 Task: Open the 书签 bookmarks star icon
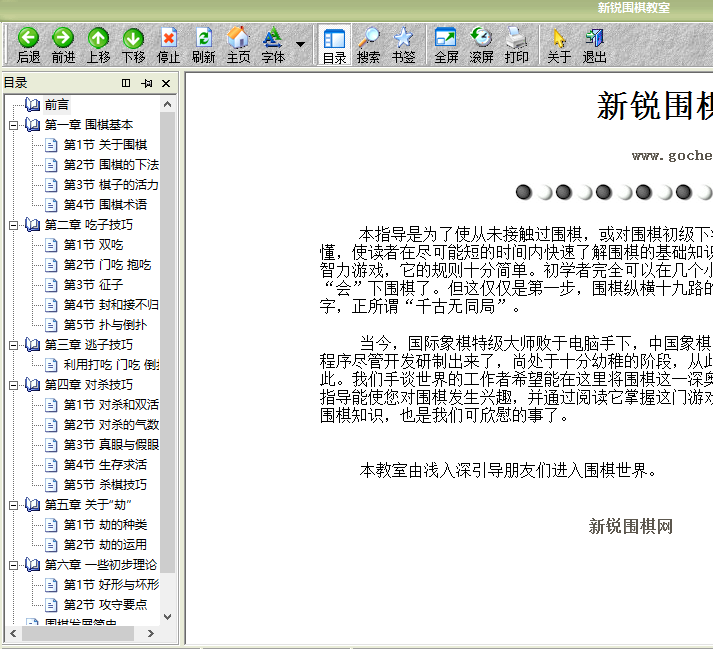click(403, 38)
